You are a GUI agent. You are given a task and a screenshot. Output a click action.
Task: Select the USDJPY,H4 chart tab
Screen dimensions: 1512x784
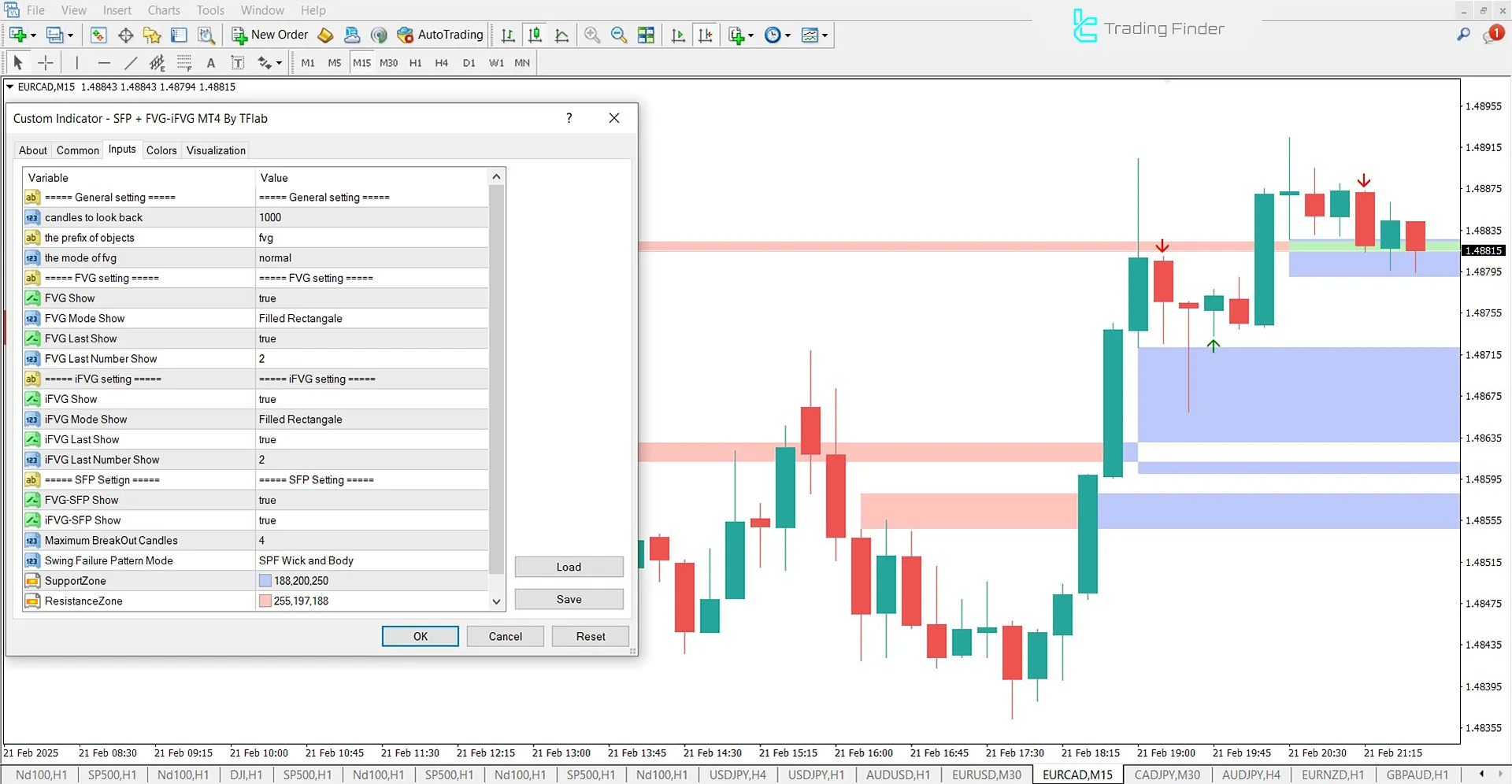737,775
